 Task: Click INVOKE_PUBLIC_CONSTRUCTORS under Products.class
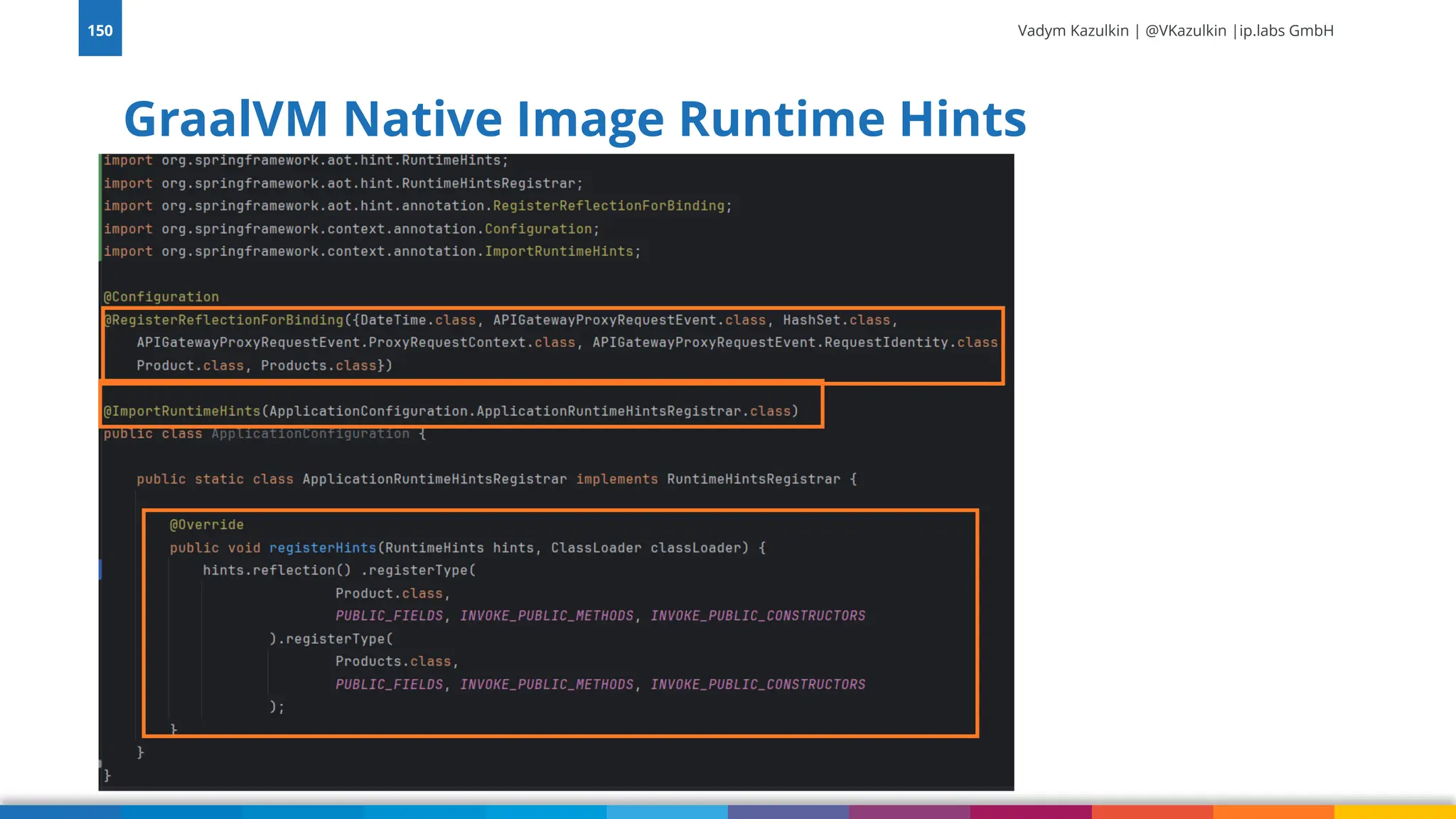(758, 684)
